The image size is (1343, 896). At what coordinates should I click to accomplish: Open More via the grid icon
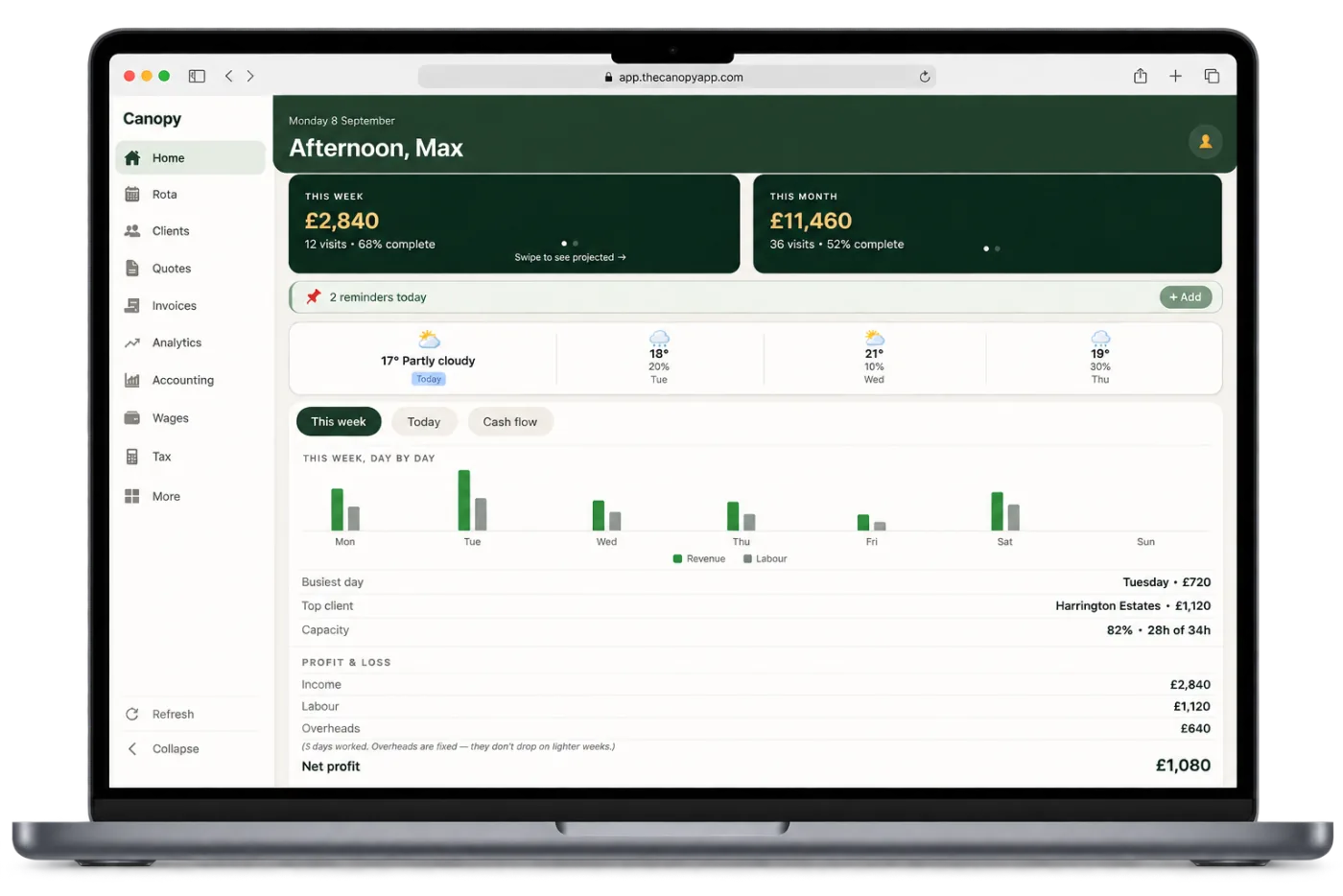click(x=132, y=496)
